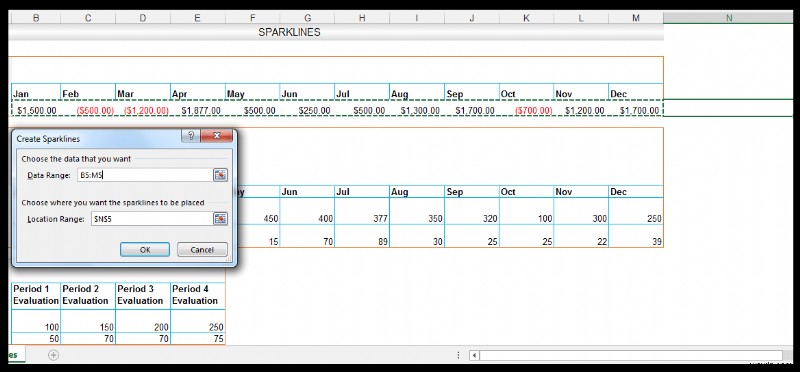Select column F header
The width and height of the screenshot is (800, 372).
click(x=253, y=18)
